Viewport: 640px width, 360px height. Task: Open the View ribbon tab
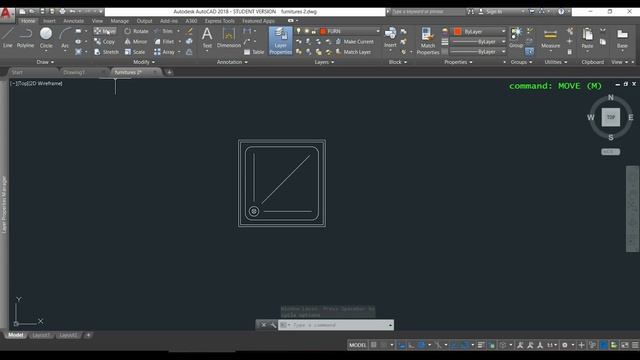pyautogui.click(x=97, y=21)
